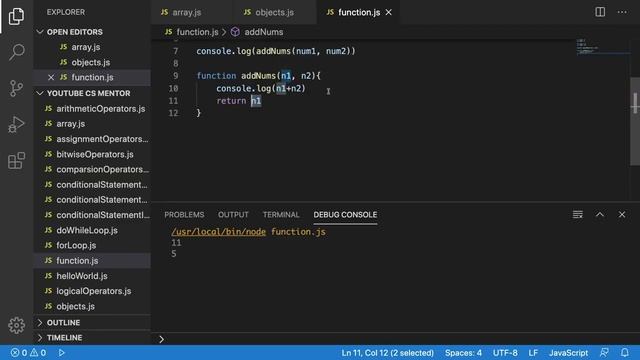Open objects.js under Open Editors
This screenshot has width=640, height=360.
[x=92, y=62]
